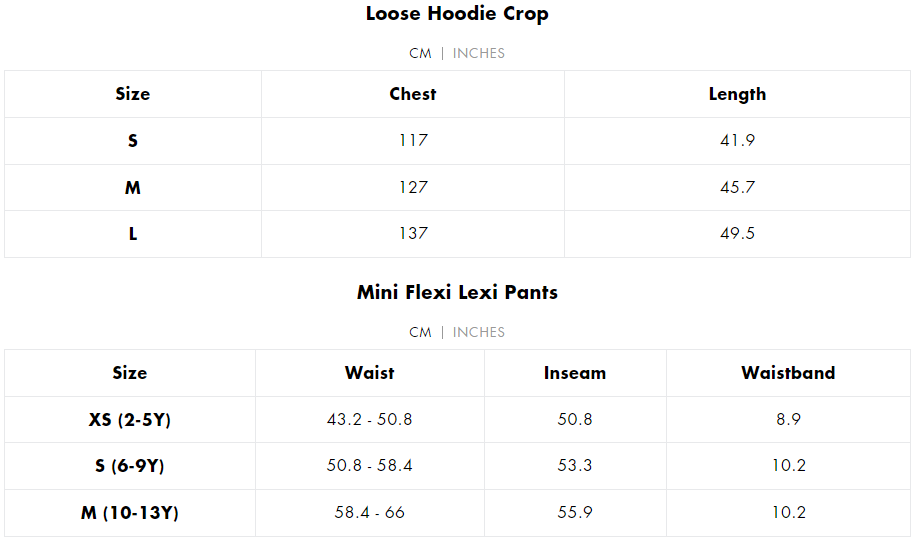This screenshot has width=919, height=542.
Task: Select the size S hoodie row
Action: pyautogui.click(x=457, y=141)
